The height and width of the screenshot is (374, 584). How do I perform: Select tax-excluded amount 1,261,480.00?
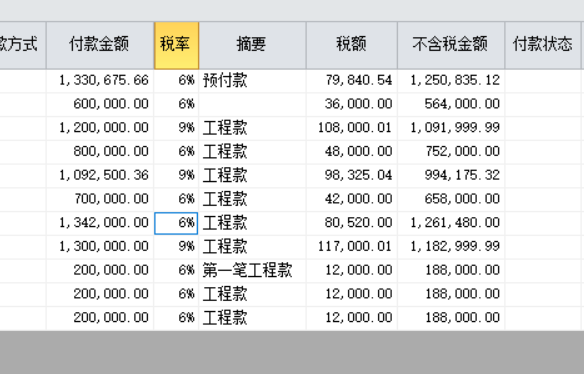(x=451, y=223)
